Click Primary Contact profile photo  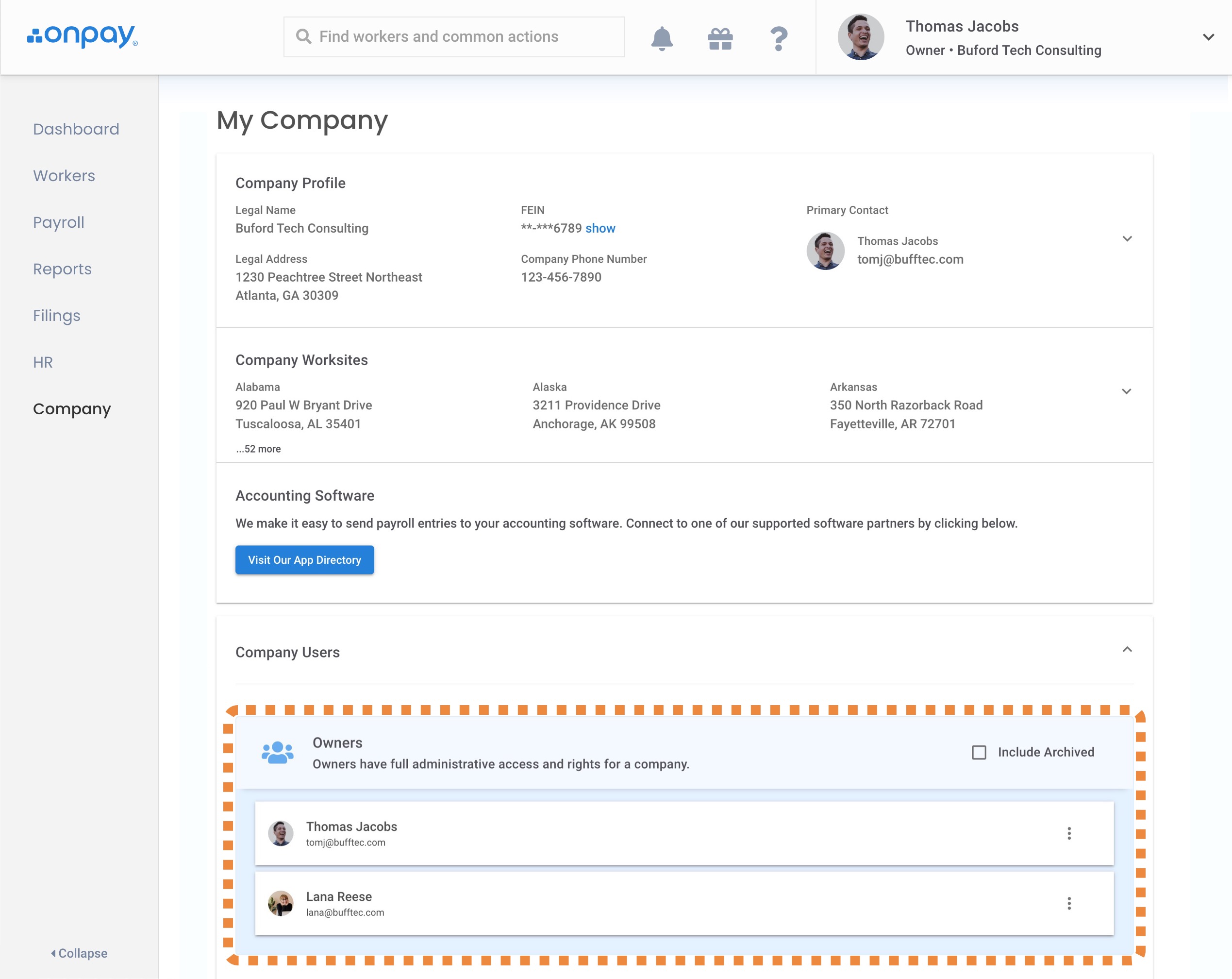pyautogui.click(x=825, y=250)
